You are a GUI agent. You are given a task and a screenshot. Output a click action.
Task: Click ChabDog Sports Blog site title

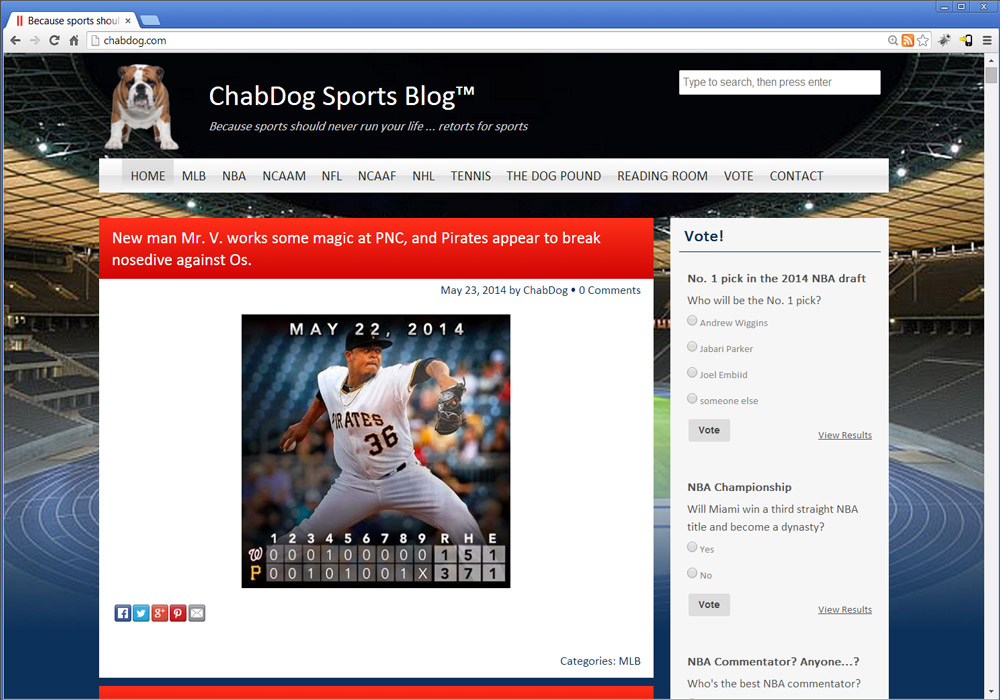pyautogui.click(x=342, y=96)
